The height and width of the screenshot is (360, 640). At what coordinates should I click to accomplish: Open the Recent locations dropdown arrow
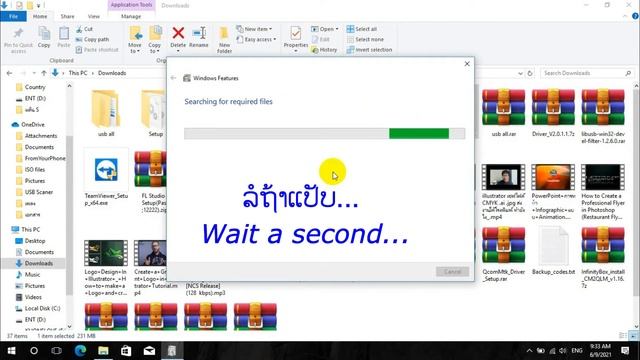pyautogui.click(x=34, y=73)
